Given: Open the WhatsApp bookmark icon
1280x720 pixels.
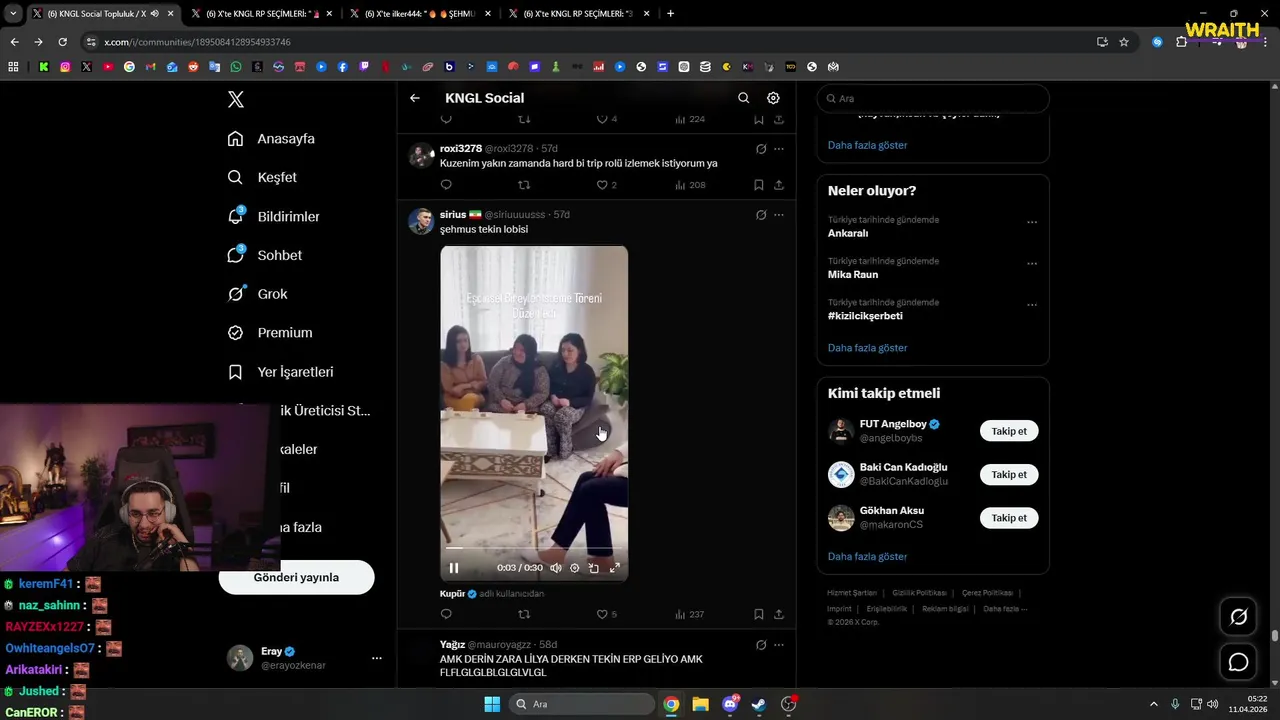Looking at the screenshot, I should (236, 67).
